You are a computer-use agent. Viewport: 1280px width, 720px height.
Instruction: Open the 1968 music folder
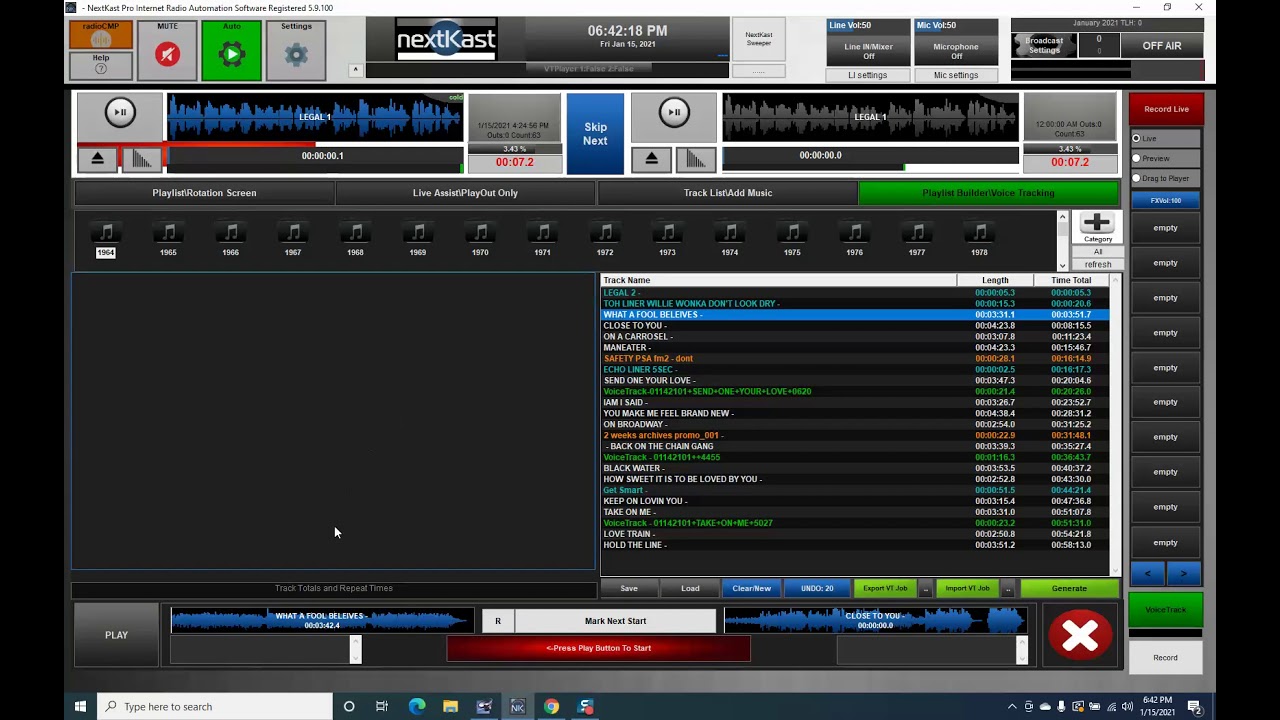point(355,240)
